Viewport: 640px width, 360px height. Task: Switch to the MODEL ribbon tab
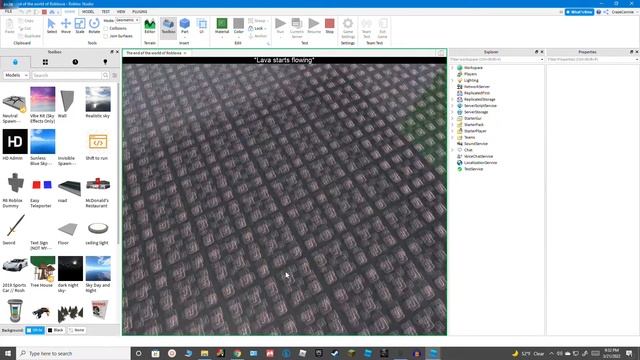[x=88, y=12]
